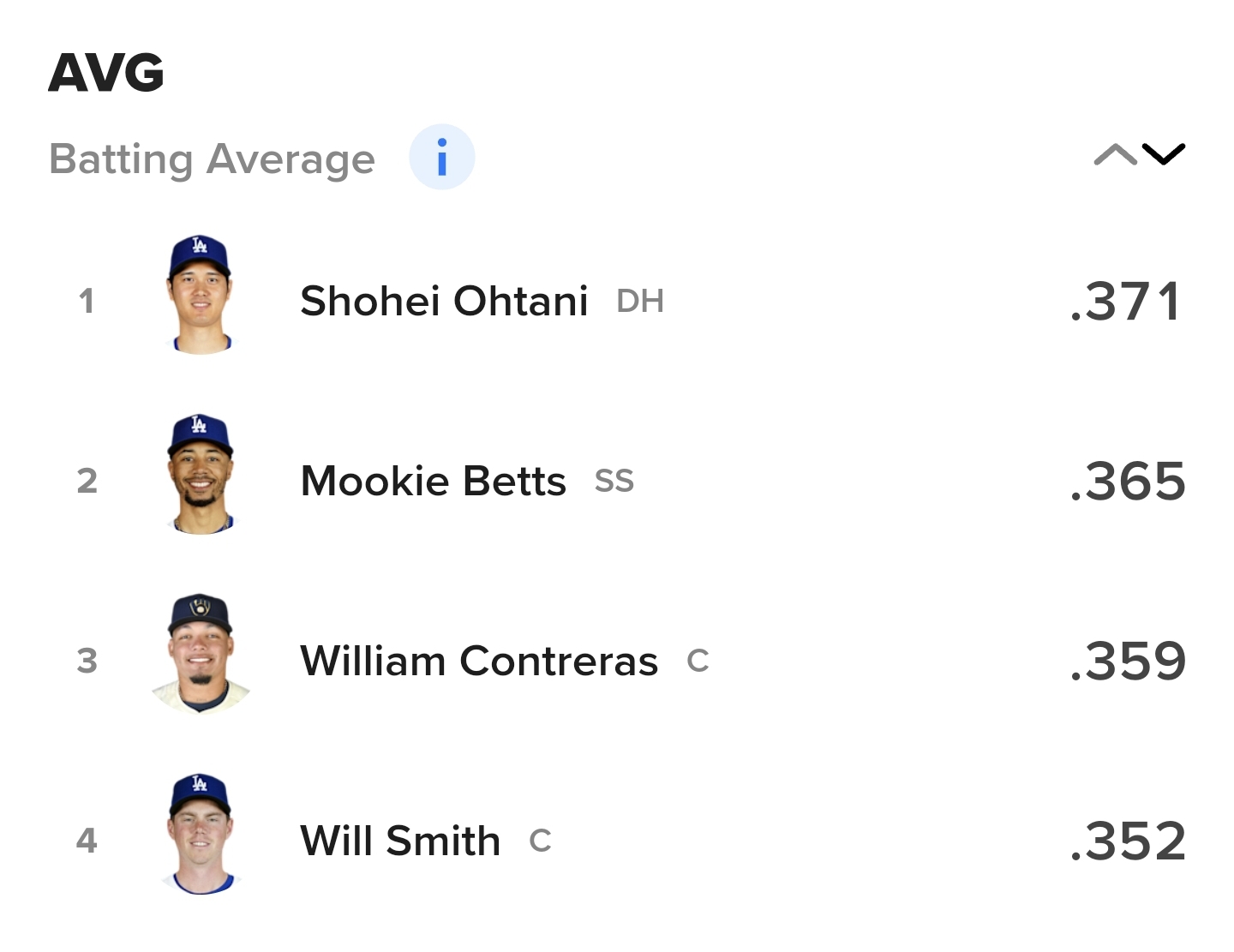Image resolution: width=1234 pixels, height=952 pixels.
Task: Select Betts's .365 average value
Action: (x=1128, y=481)
